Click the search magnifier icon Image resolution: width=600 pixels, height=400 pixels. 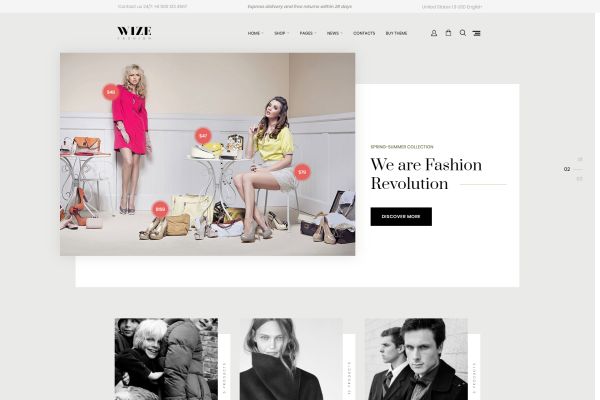(463, 33)
